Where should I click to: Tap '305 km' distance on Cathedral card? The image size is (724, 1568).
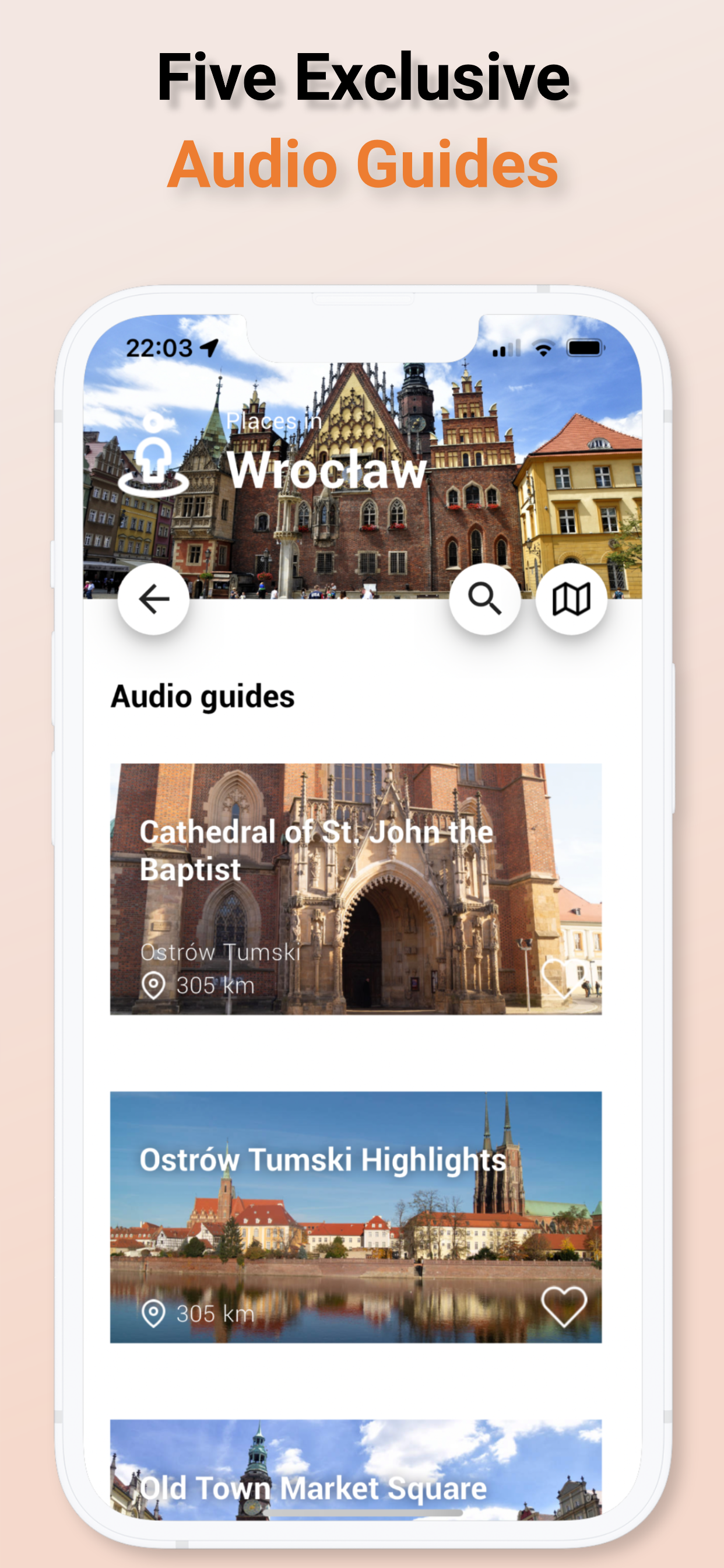pyautogui.click(x=215, y=985)
